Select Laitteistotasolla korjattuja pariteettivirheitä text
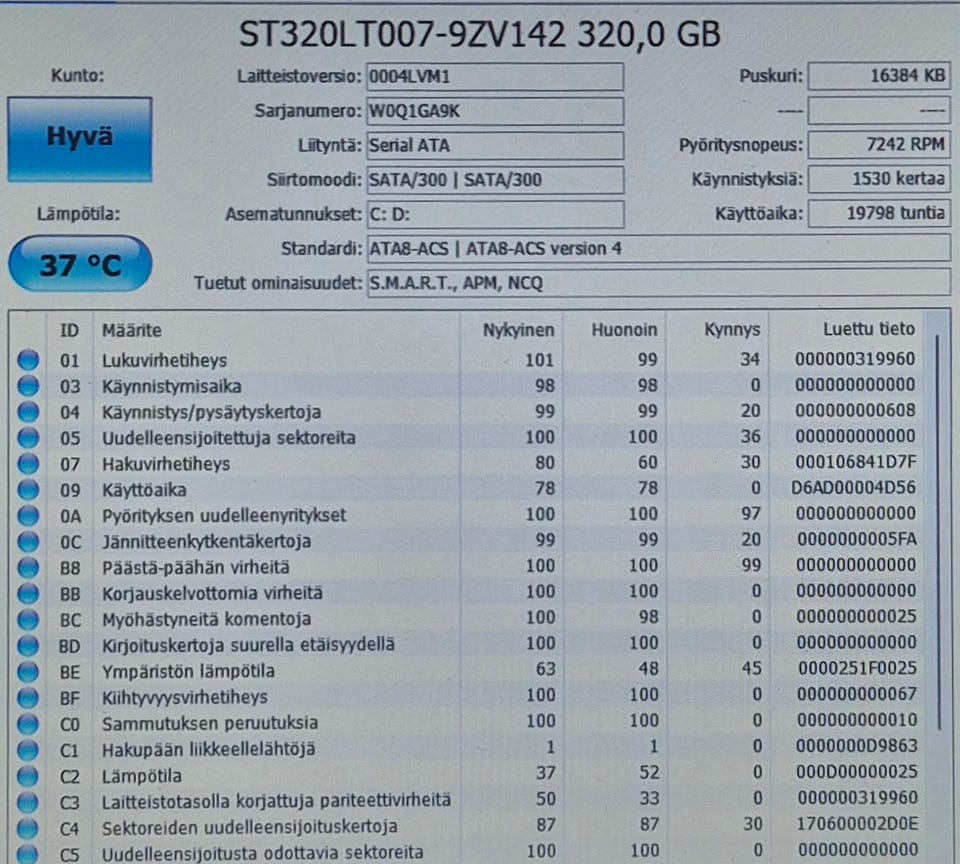This screenshot has height=864, width=960. click(x=276, y=801)
